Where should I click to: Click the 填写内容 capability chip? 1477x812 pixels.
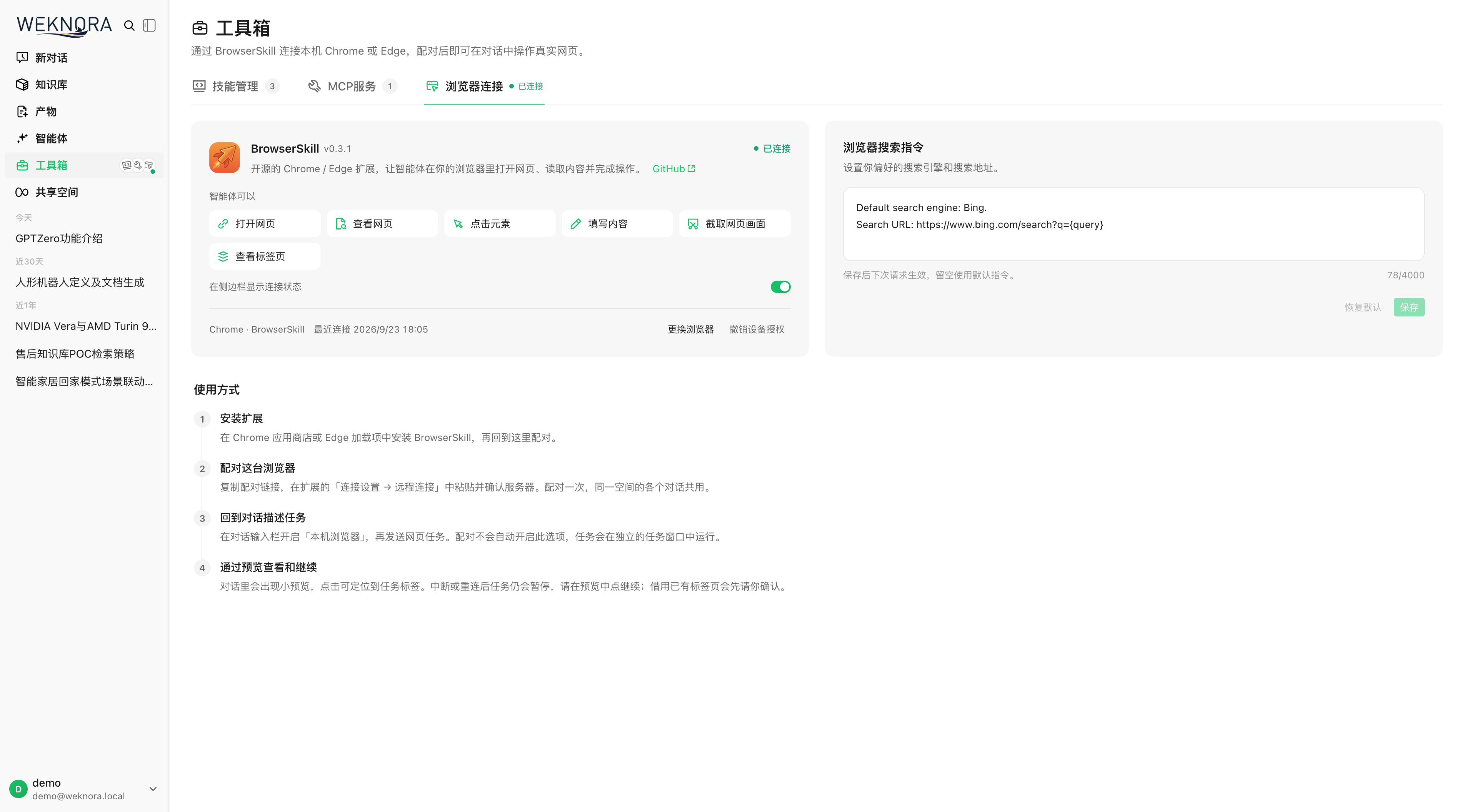[617, 223]
